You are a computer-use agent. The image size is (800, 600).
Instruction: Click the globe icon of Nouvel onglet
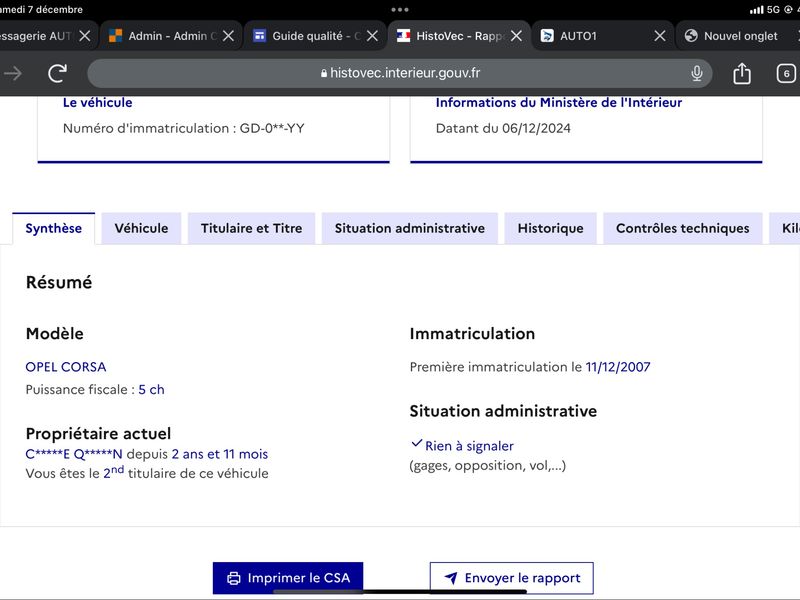point(691,36)
